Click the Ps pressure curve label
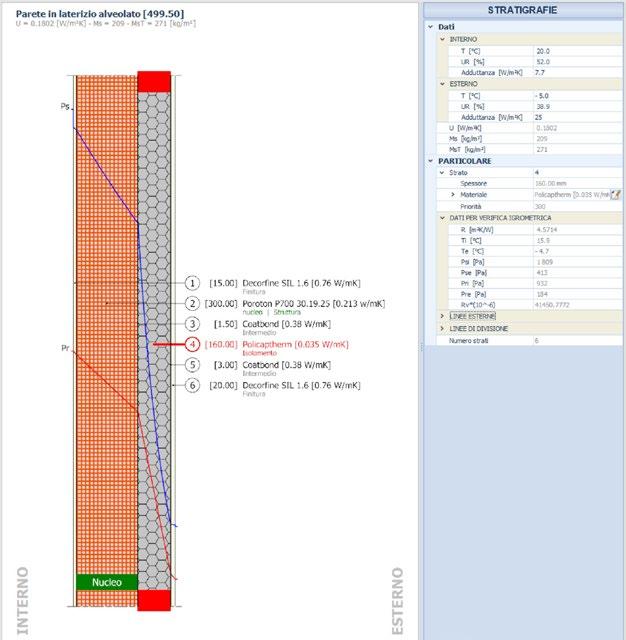This screenshot has width=626, height=640. 65,106
